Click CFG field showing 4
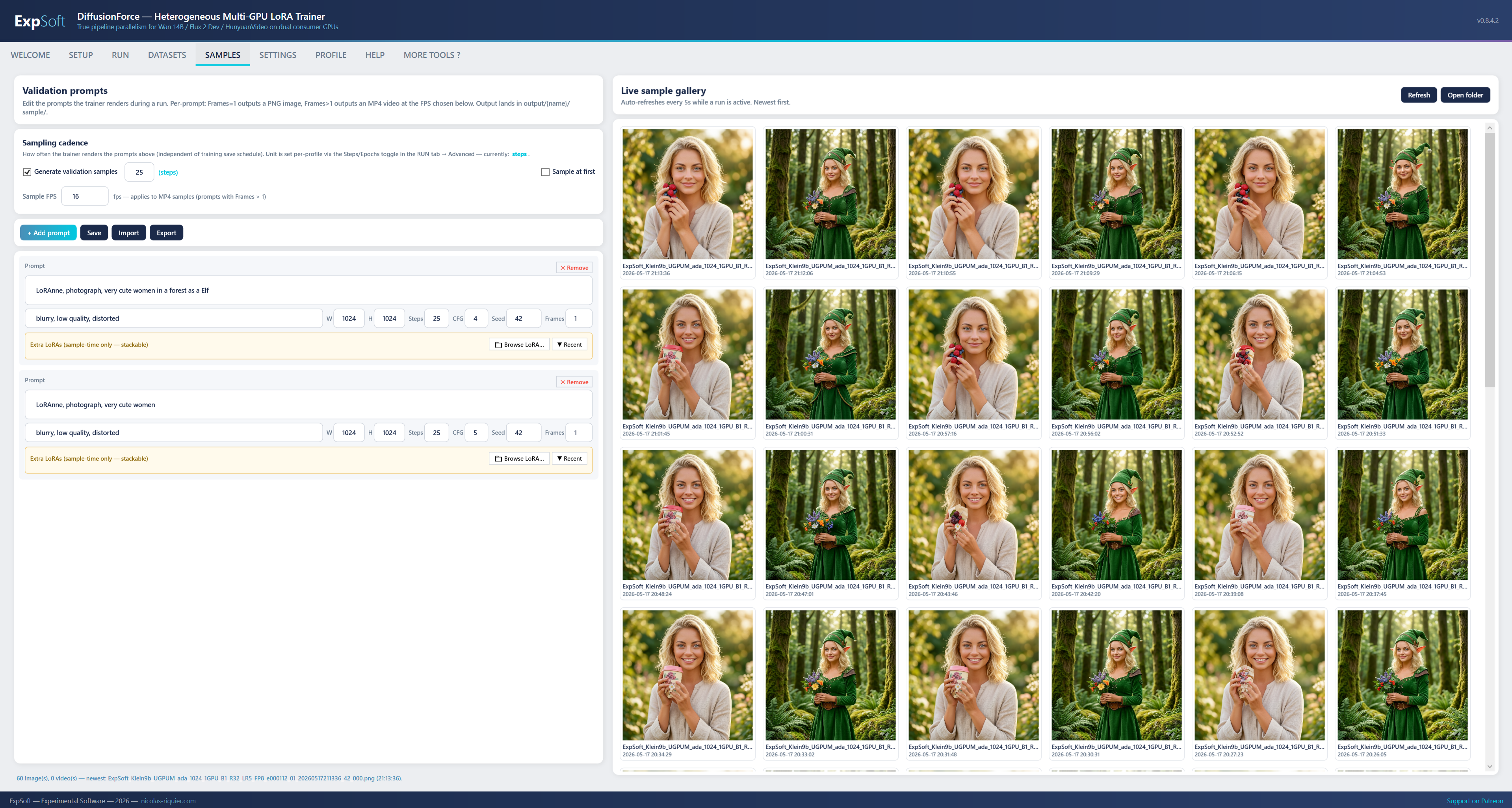The image size is (1512, 808). [x=476, y=318]
